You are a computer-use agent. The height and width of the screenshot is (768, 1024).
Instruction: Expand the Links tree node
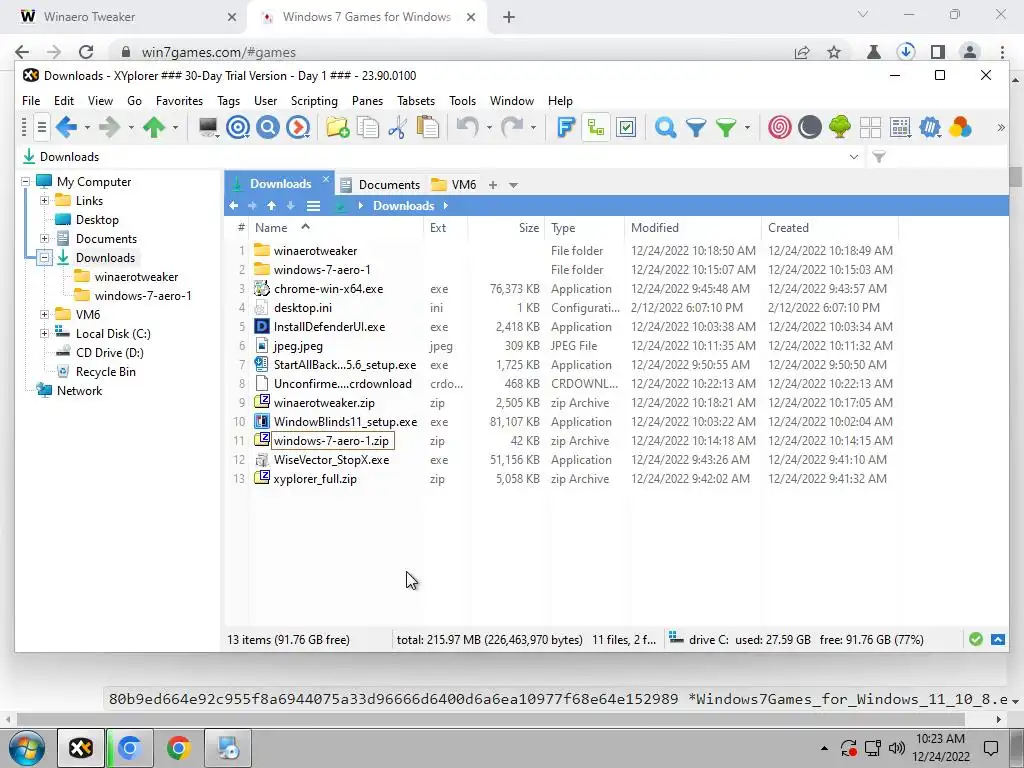click(44, 200)
